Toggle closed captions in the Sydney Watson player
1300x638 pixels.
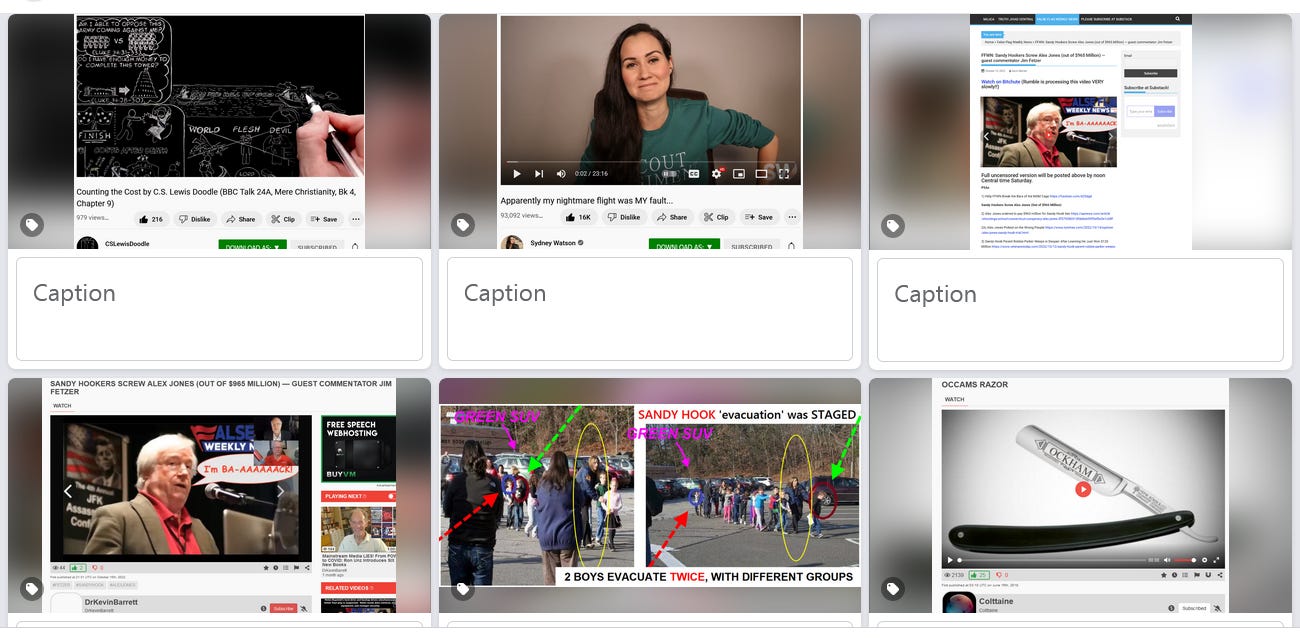[x=693, y=173]
